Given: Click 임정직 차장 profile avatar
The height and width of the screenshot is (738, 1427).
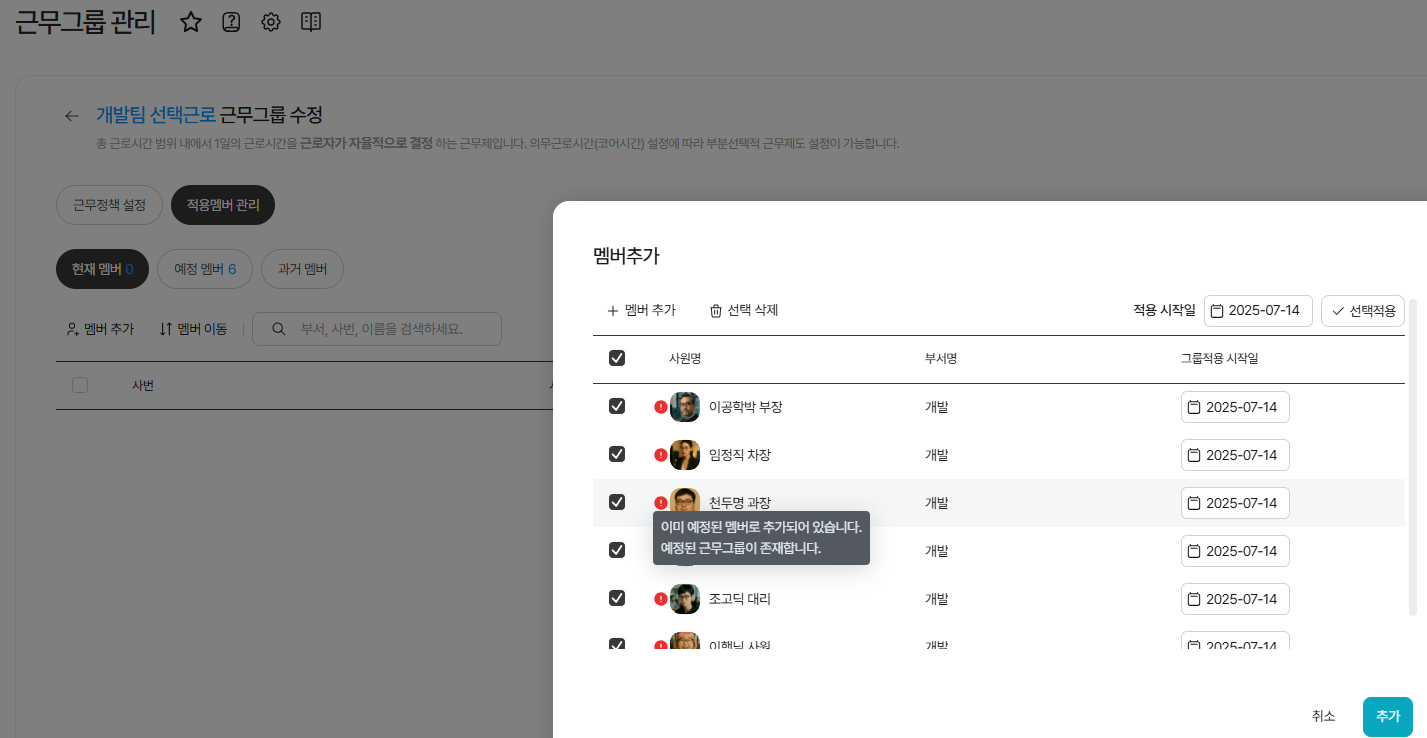Looking at the screenshot, I should tap(685, 455).
